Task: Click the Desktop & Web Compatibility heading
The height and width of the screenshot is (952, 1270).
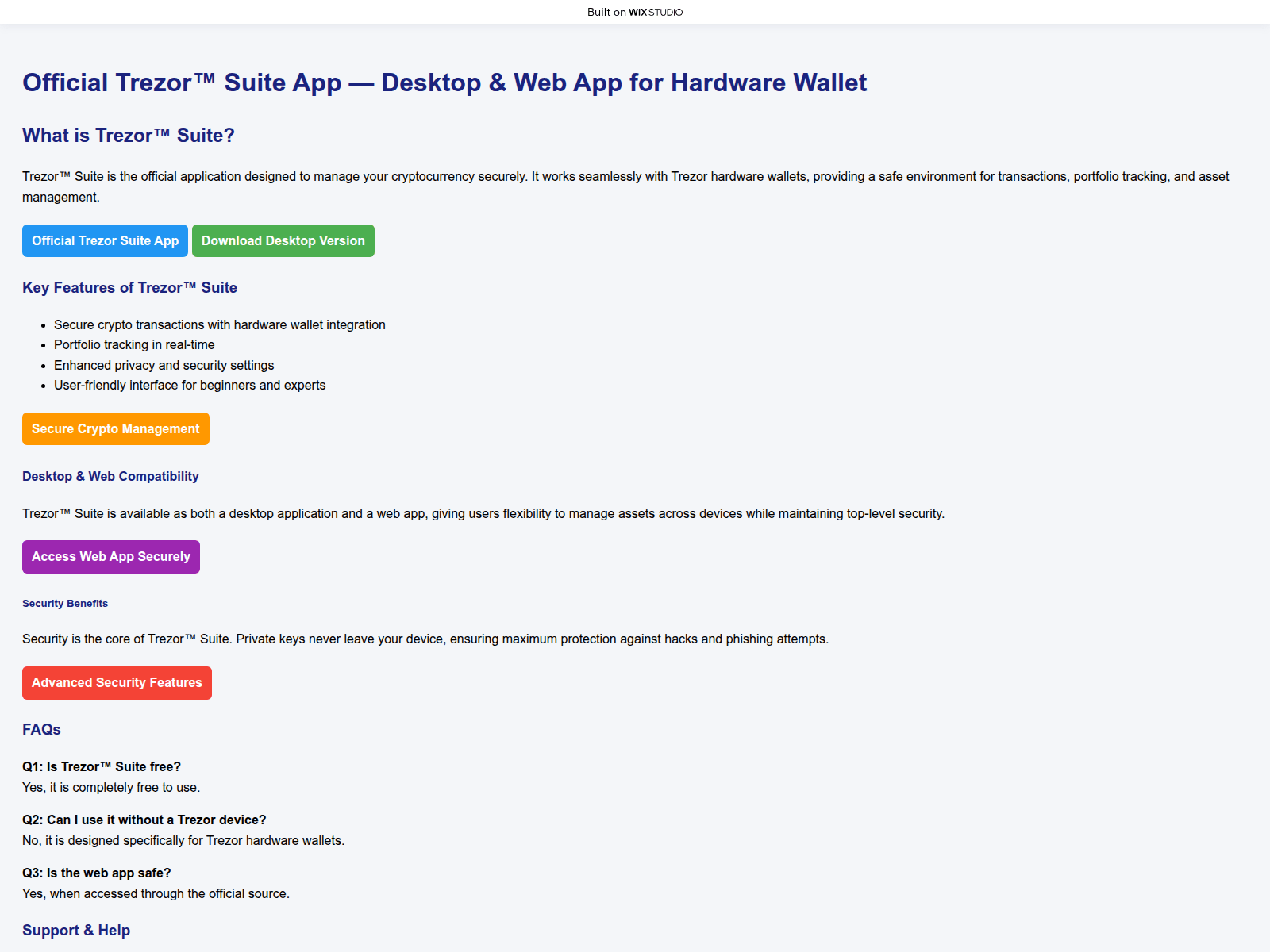Action: tap(110, 476)
